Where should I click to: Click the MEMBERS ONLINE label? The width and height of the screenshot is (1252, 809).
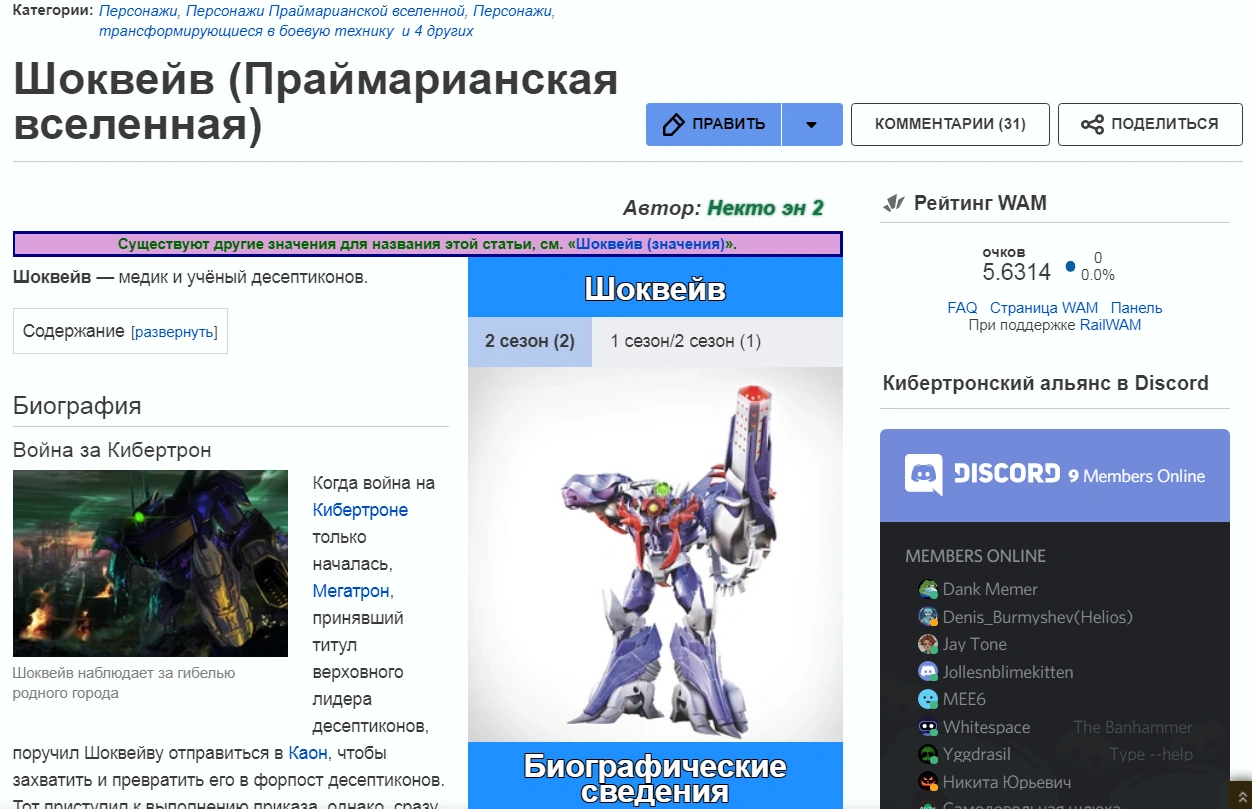click(975, 556)
